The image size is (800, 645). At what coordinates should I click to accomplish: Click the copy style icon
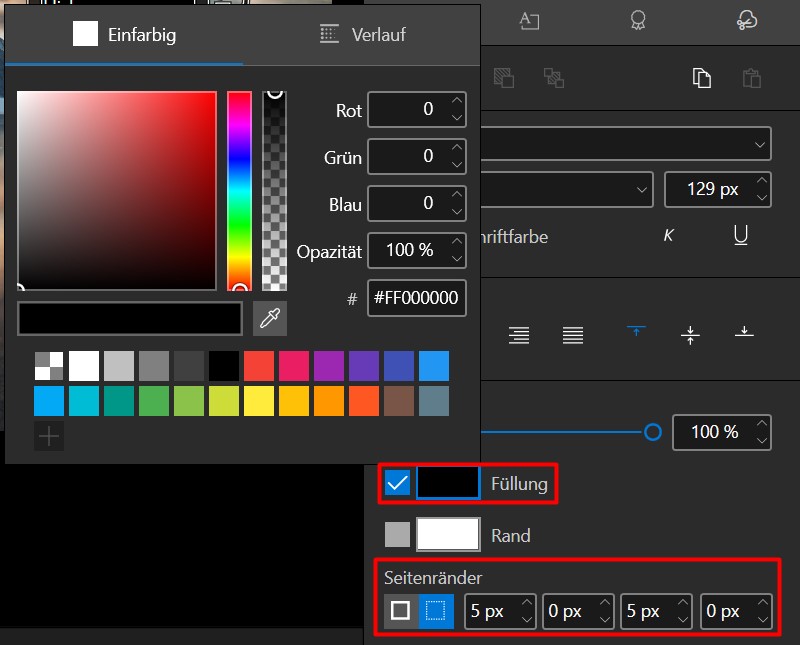[702, 79]
